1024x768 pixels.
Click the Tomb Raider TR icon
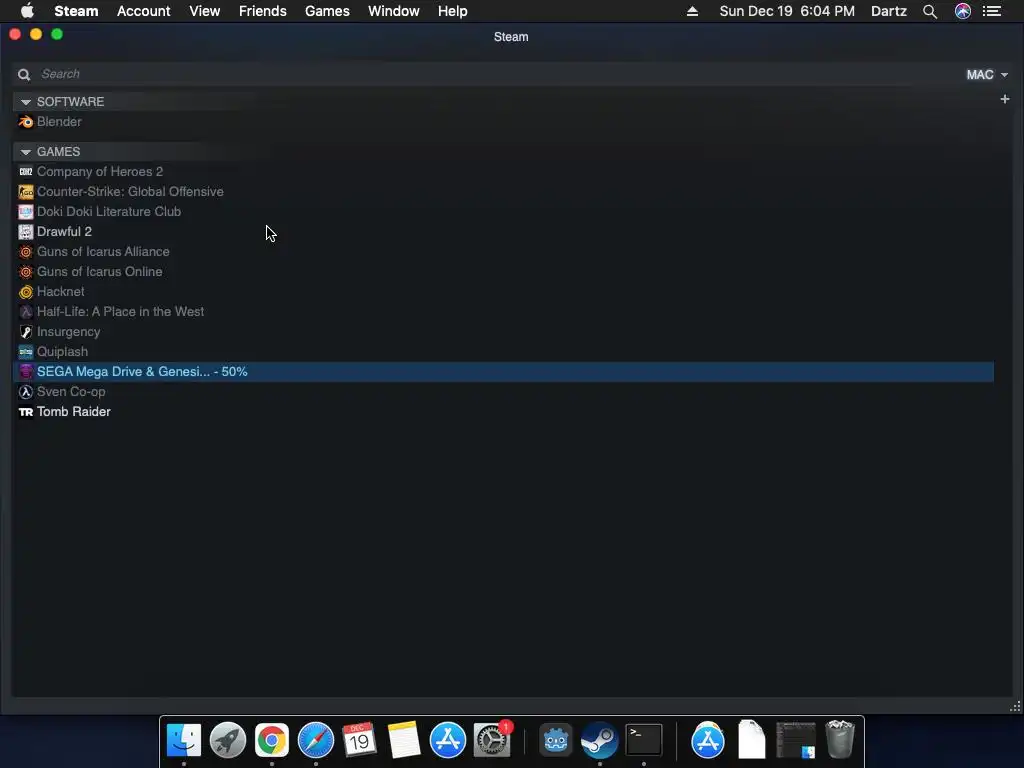pos(25,412)
